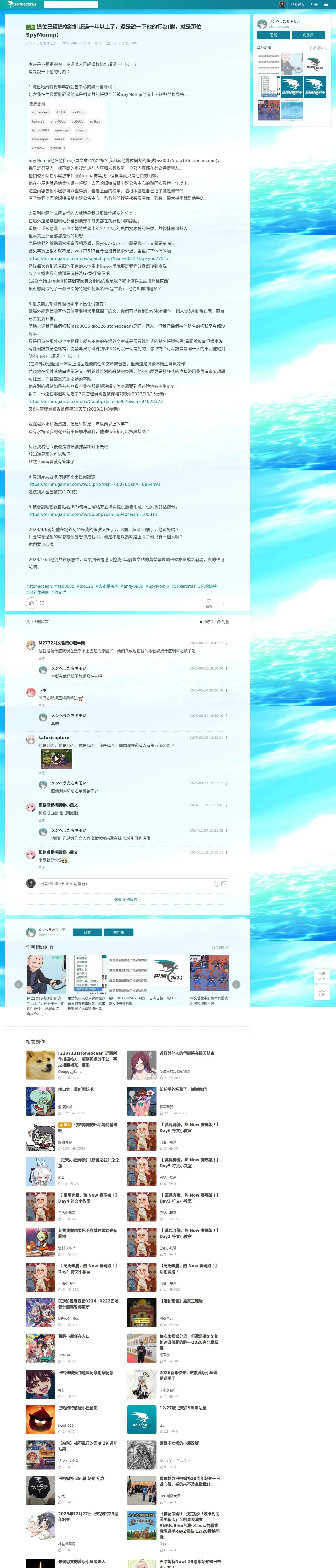The width and height of the screenshot is (336, 1568).
Task: Open options for the 2024-11-12 13:35:31 comment
Action: coord(227,852)
